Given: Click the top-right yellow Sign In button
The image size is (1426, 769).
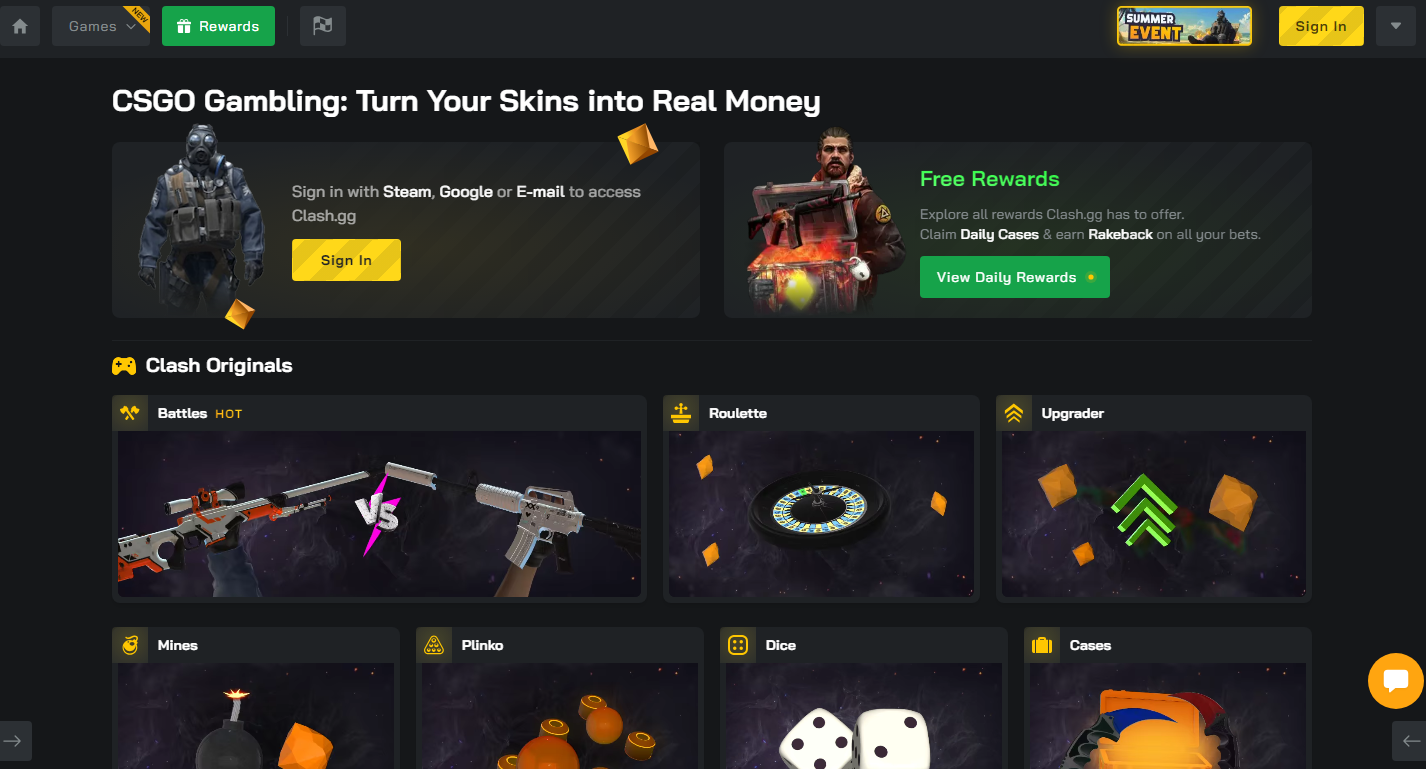Looking at the screenshot, I should coord(1321,26).
